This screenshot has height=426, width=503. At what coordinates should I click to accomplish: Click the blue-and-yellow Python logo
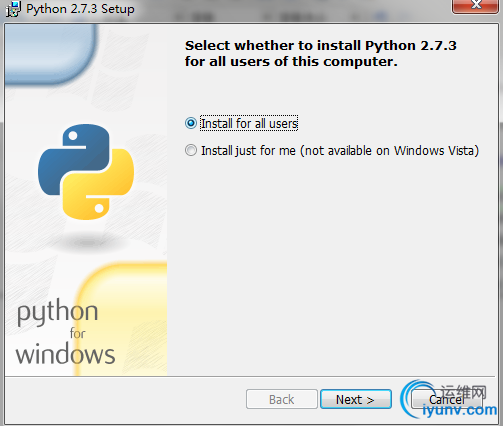(86, 172)
